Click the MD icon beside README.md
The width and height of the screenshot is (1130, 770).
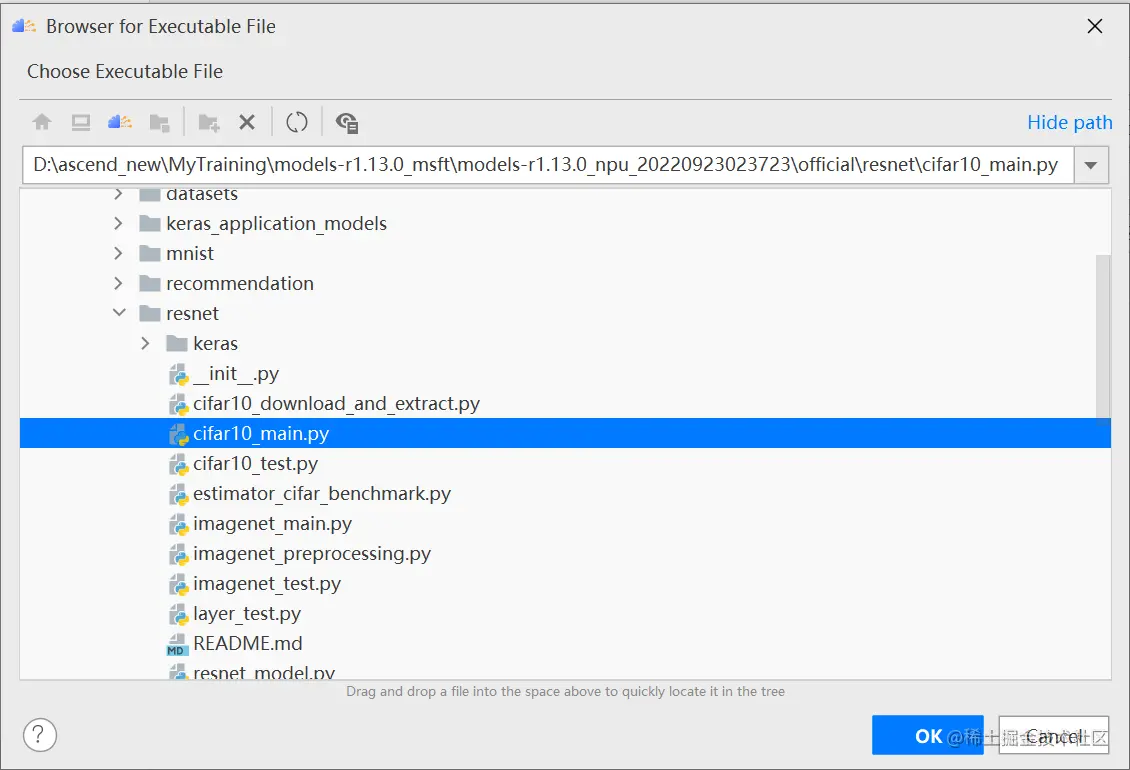pyautogui.click(x=177, y=645)
